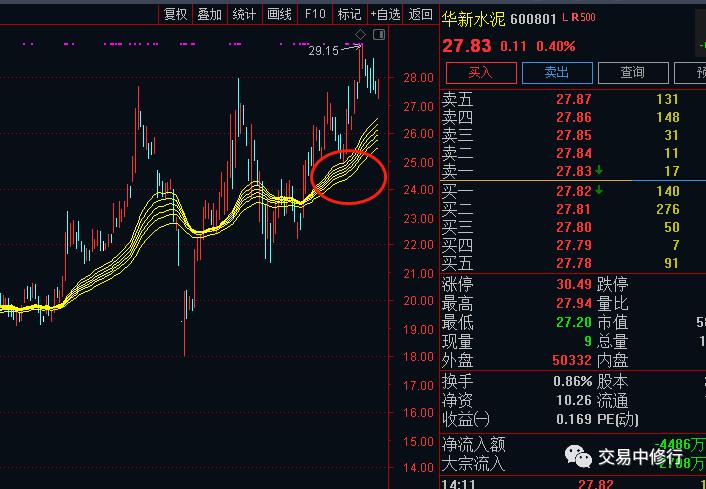Click the 29.15 high price label on the chart
Image resolution: width=706 pixels, height=489 pixels.
pyautogui.click(x=323, y=50)
